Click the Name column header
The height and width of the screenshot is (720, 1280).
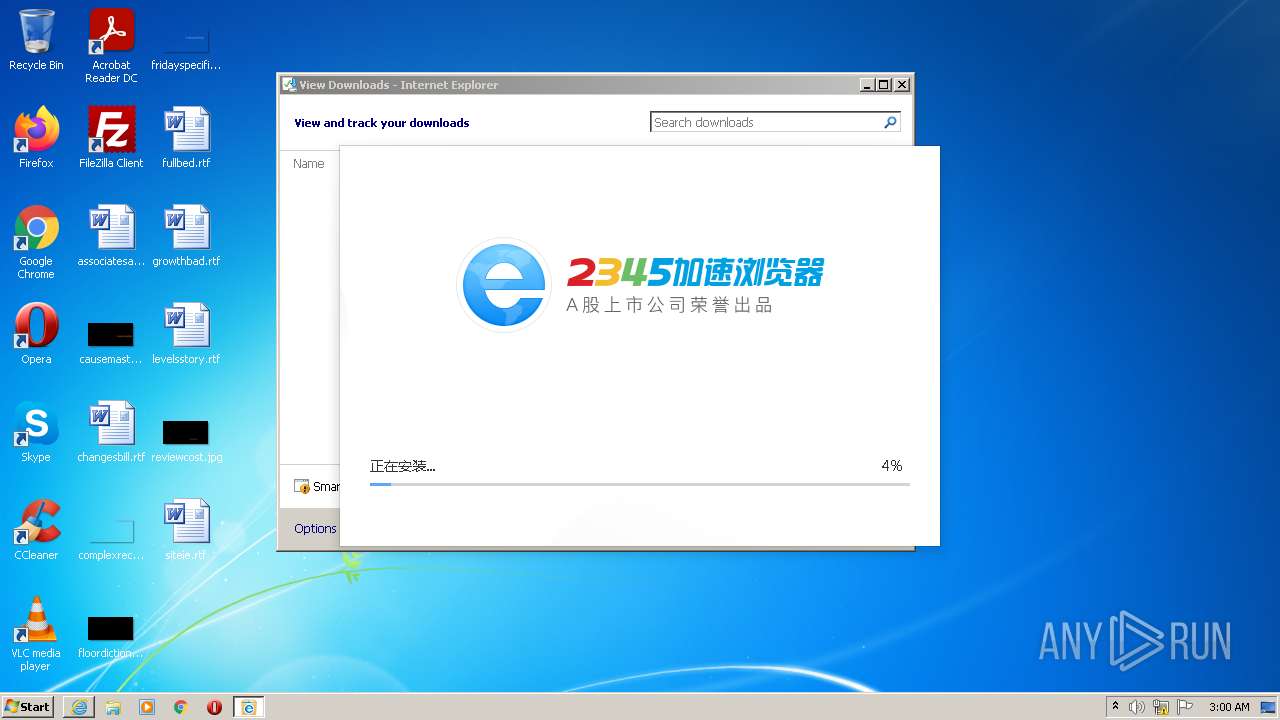(x=308, y=163)
